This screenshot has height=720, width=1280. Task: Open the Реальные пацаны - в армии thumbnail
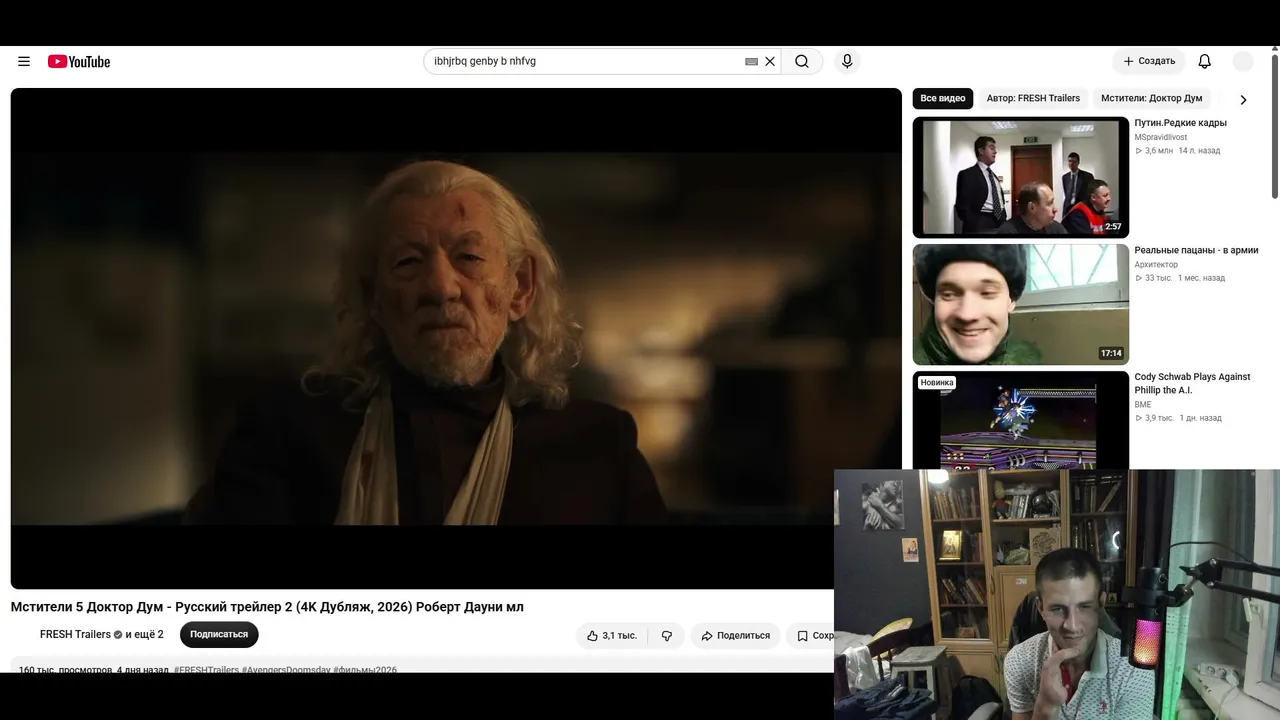tap(1021, 304)
